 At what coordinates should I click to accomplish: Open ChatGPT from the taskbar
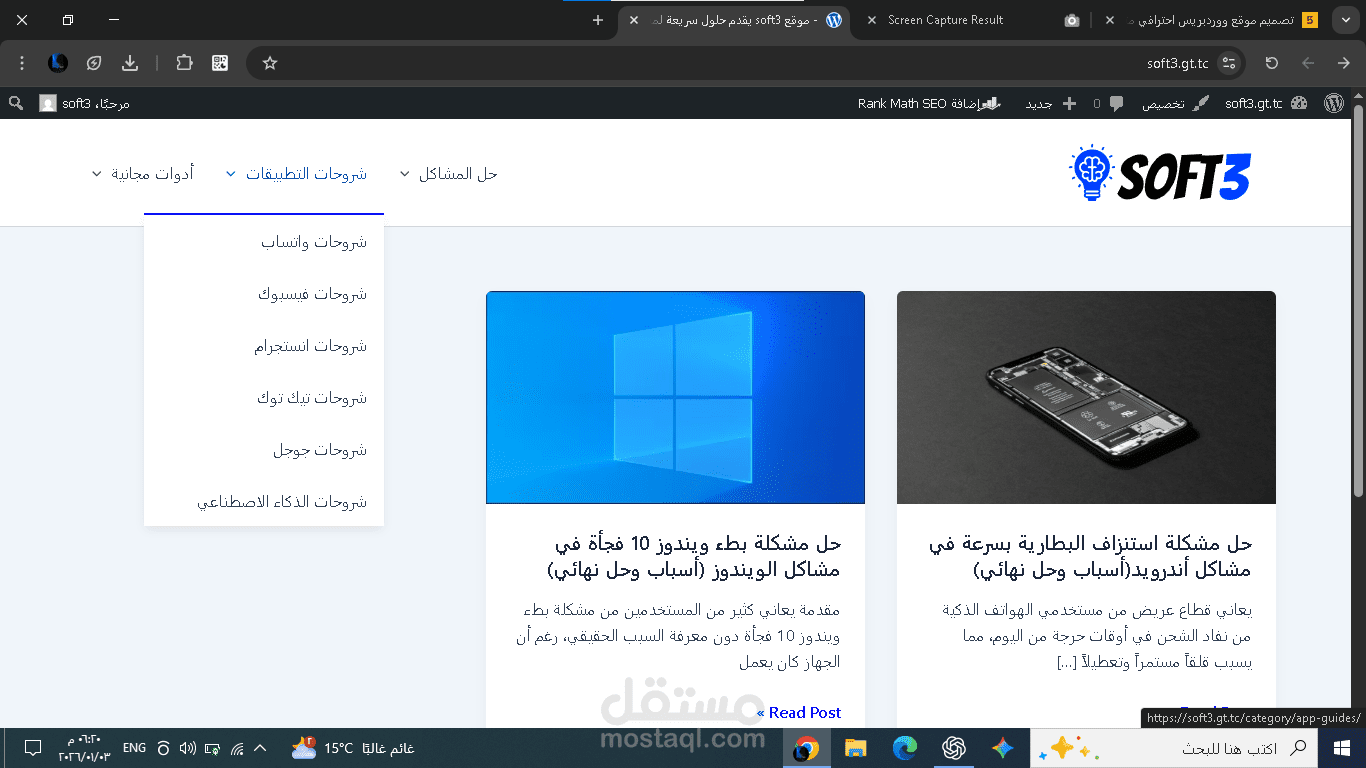pos(954,748)
